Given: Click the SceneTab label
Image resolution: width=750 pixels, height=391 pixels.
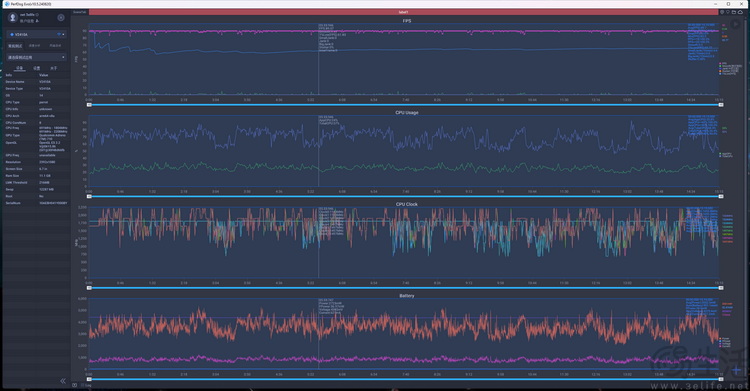Looking at the screenshot, I should pos(80,12).
